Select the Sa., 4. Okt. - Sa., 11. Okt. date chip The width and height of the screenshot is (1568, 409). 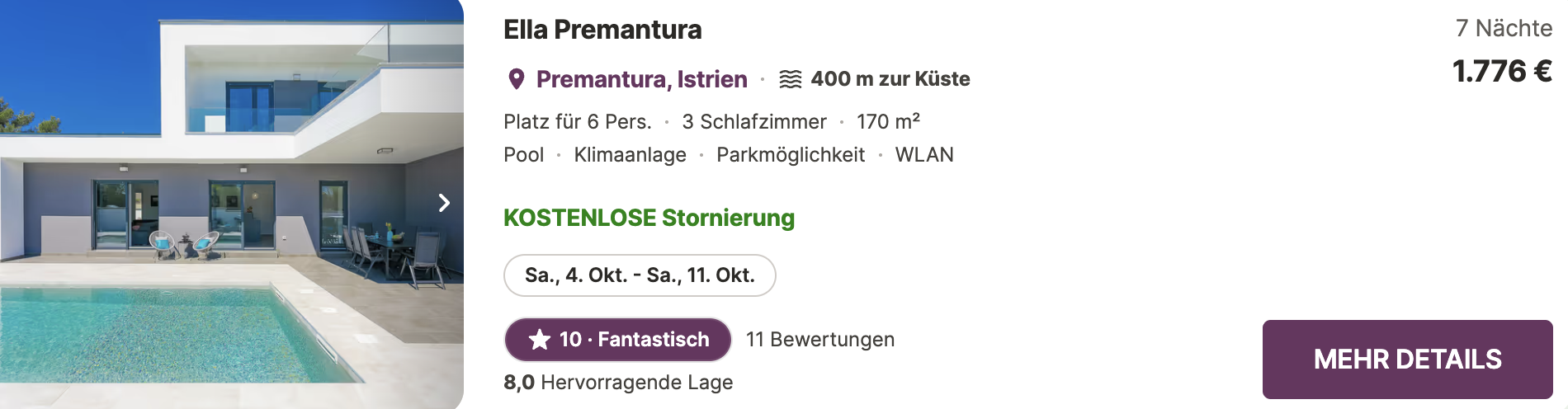pyautogui.click(x=640, y=275)
